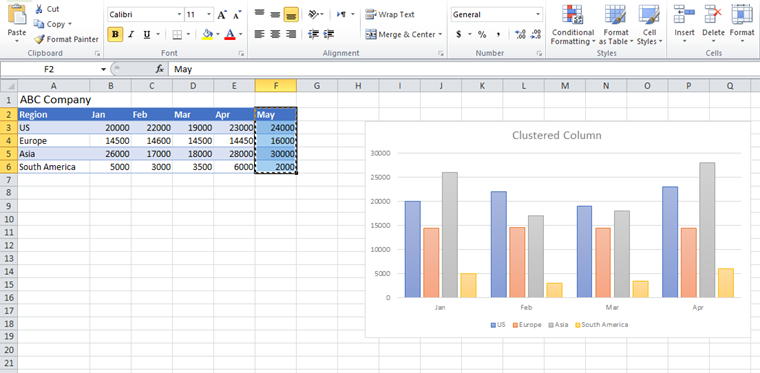
Task: Expand the Paste options arrow
Action: (x=17, y=41)
